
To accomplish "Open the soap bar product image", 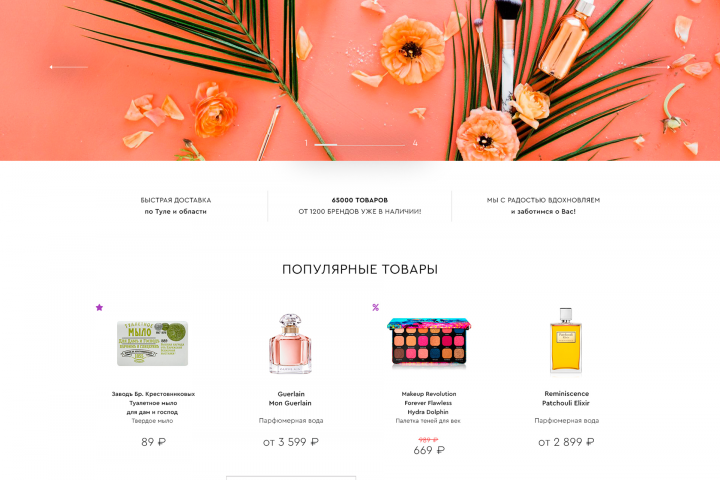I will tap(152, 343).
